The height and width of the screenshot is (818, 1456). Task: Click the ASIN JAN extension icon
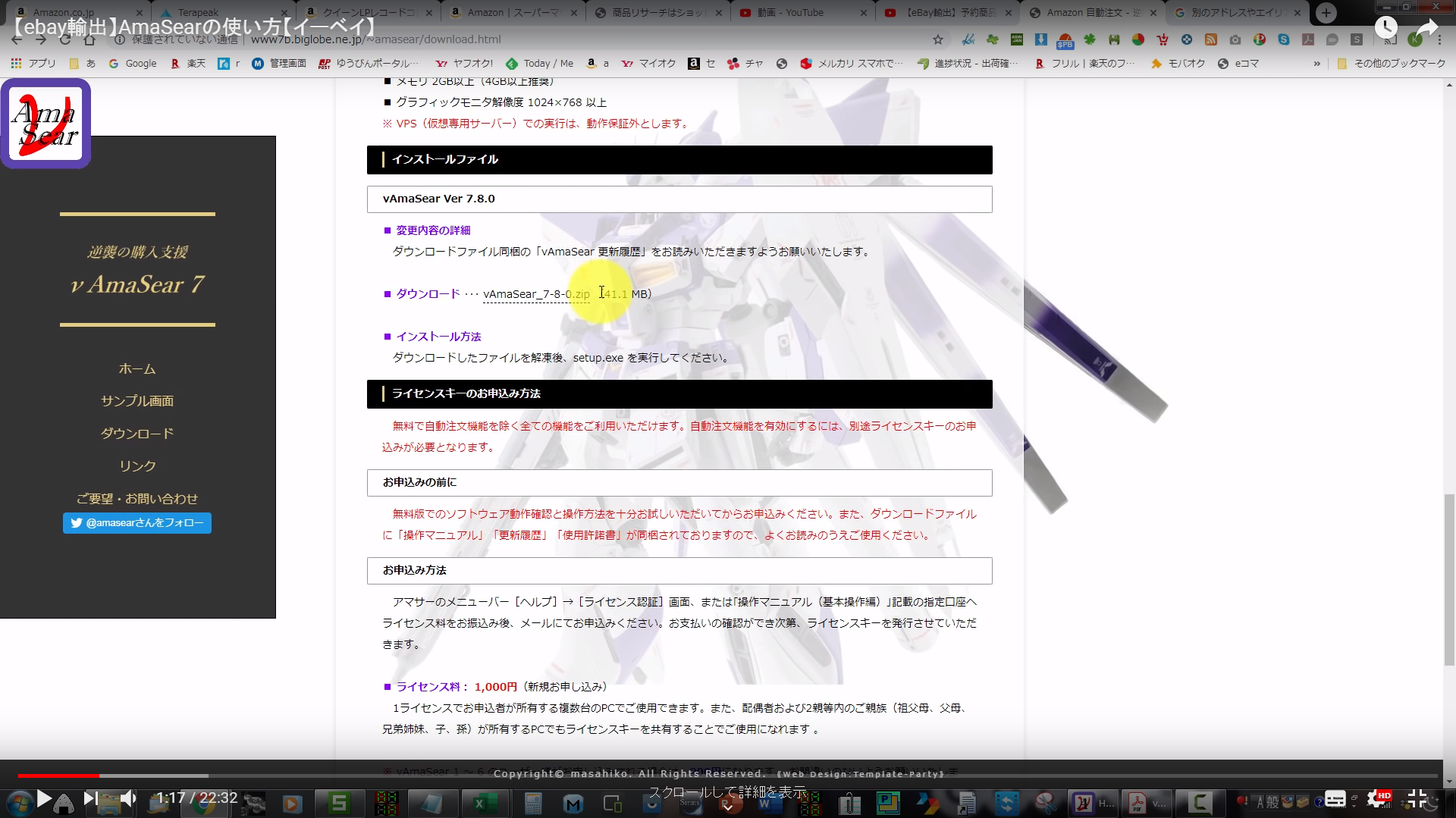pyautogui.click(x=1017, y=39)
